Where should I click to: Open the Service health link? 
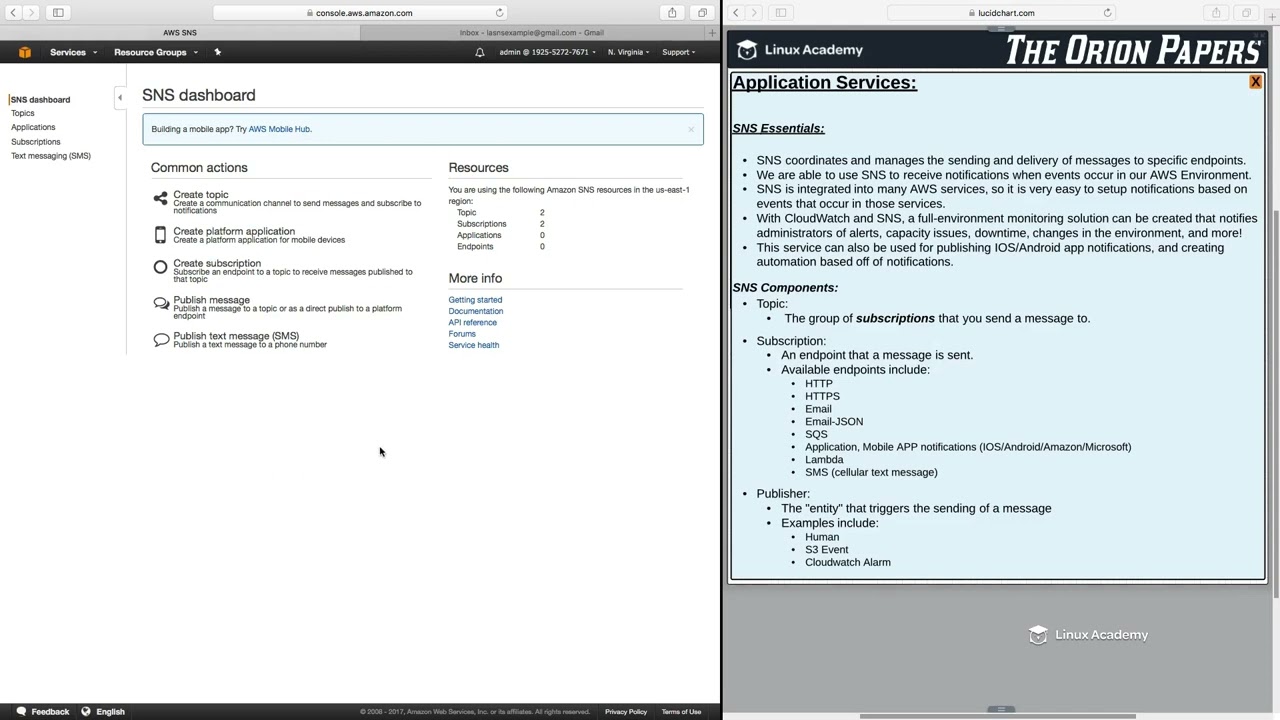pos(473,345)
